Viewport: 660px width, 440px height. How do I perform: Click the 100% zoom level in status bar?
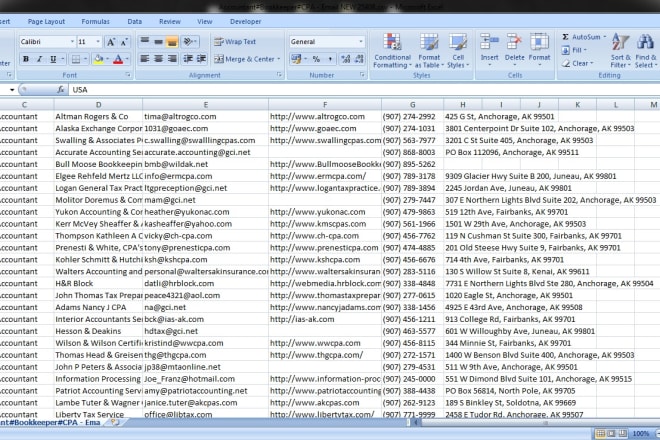[641, 433]
